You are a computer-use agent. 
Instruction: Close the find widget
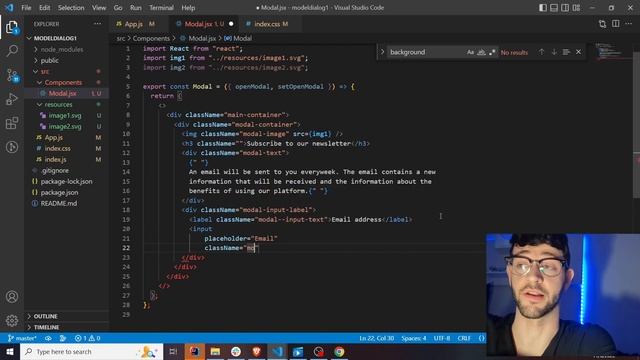[x=578, y=52]
